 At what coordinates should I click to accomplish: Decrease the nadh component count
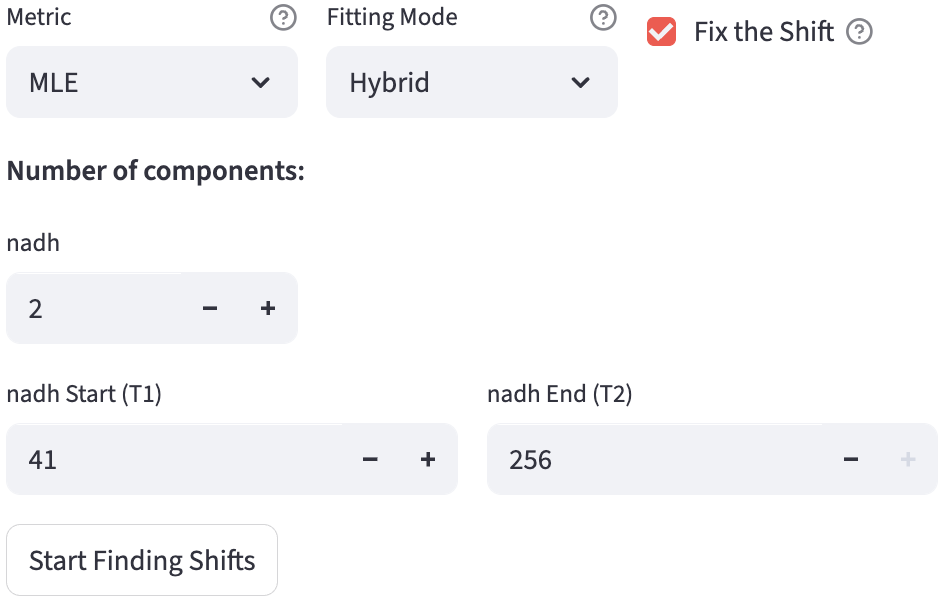tap(210, 308)
